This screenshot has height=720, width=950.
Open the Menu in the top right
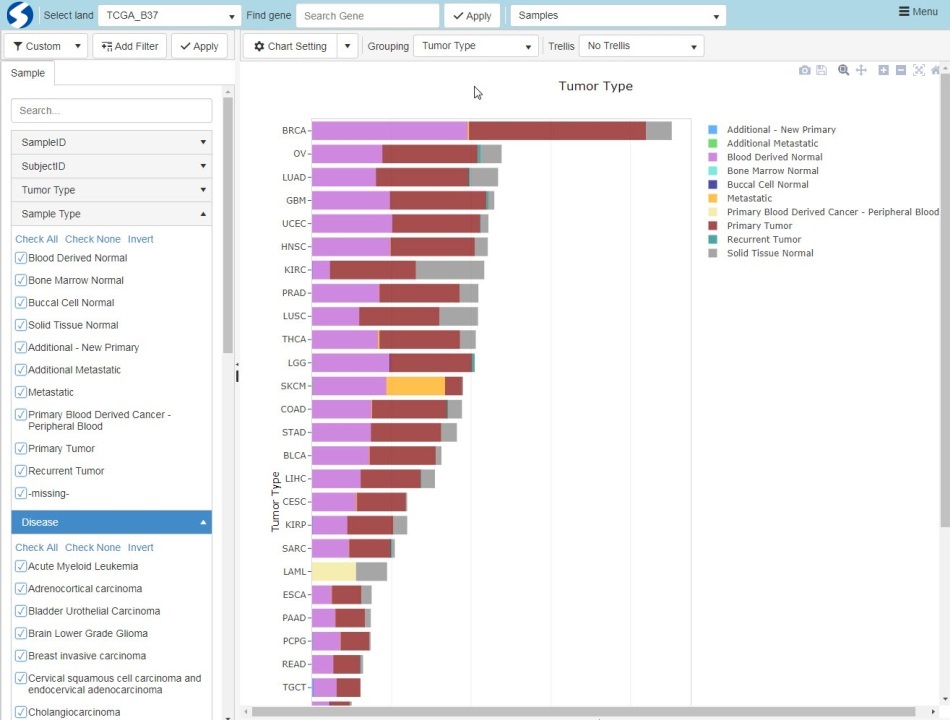pyautogui.click(x=918, y=12)
